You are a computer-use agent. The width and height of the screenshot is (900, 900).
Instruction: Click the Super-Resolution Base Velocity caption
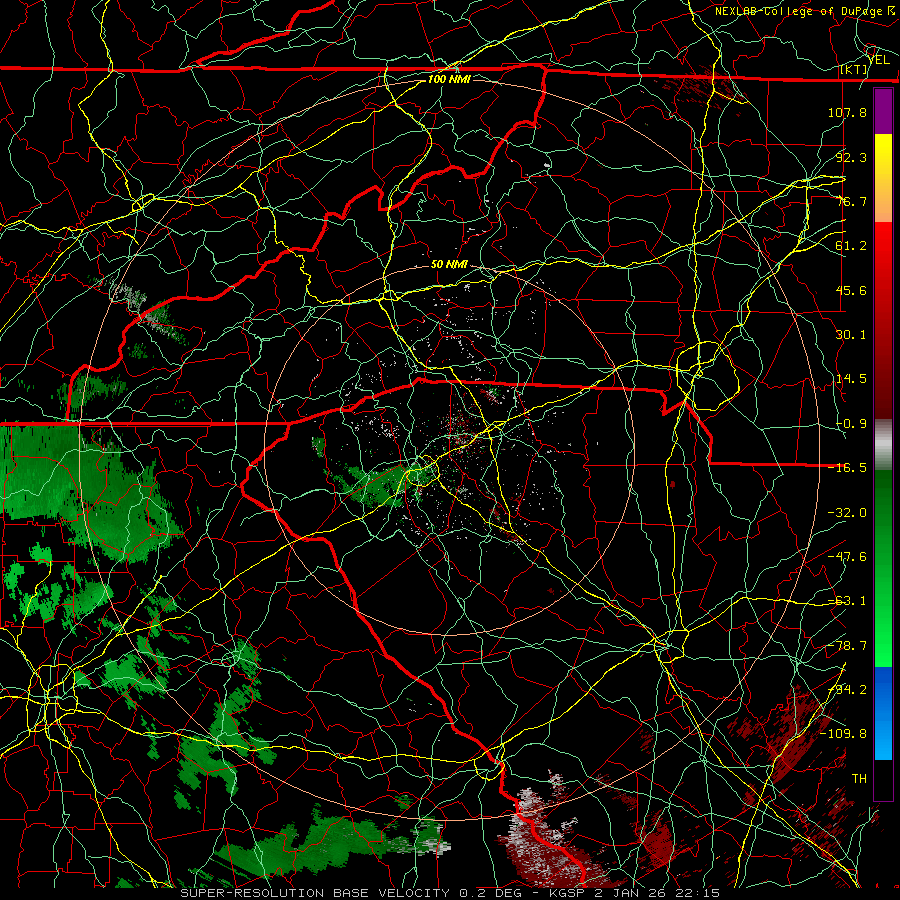(450, 893)
